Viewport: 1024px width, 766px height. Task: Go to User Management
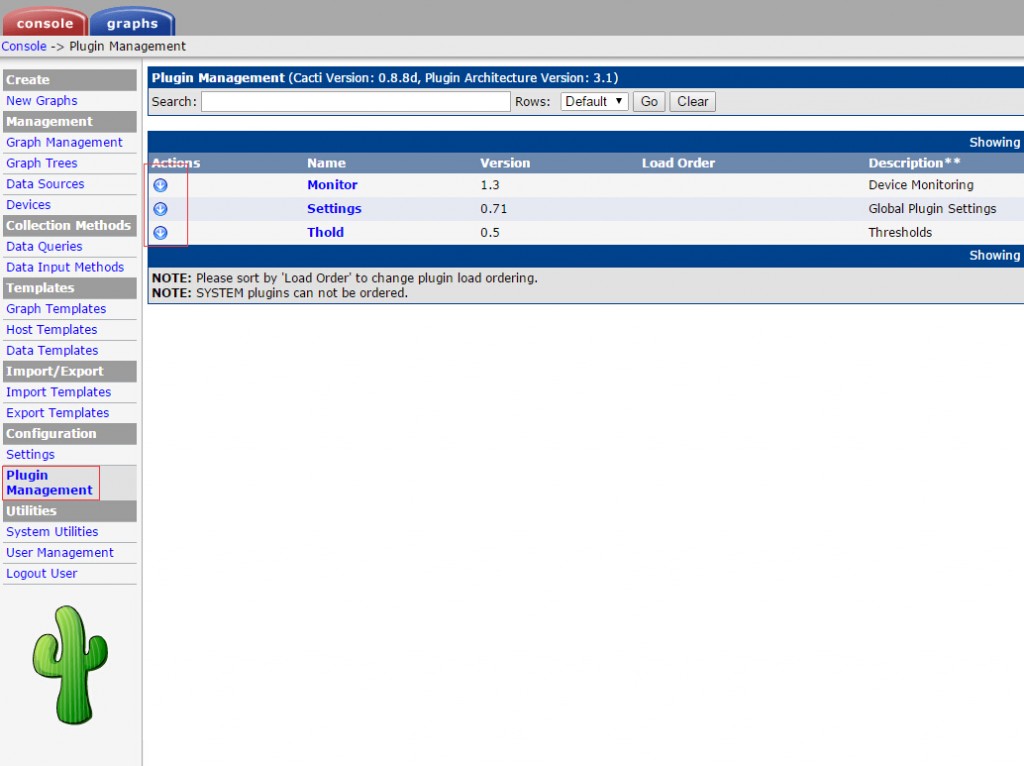[60, 553]
